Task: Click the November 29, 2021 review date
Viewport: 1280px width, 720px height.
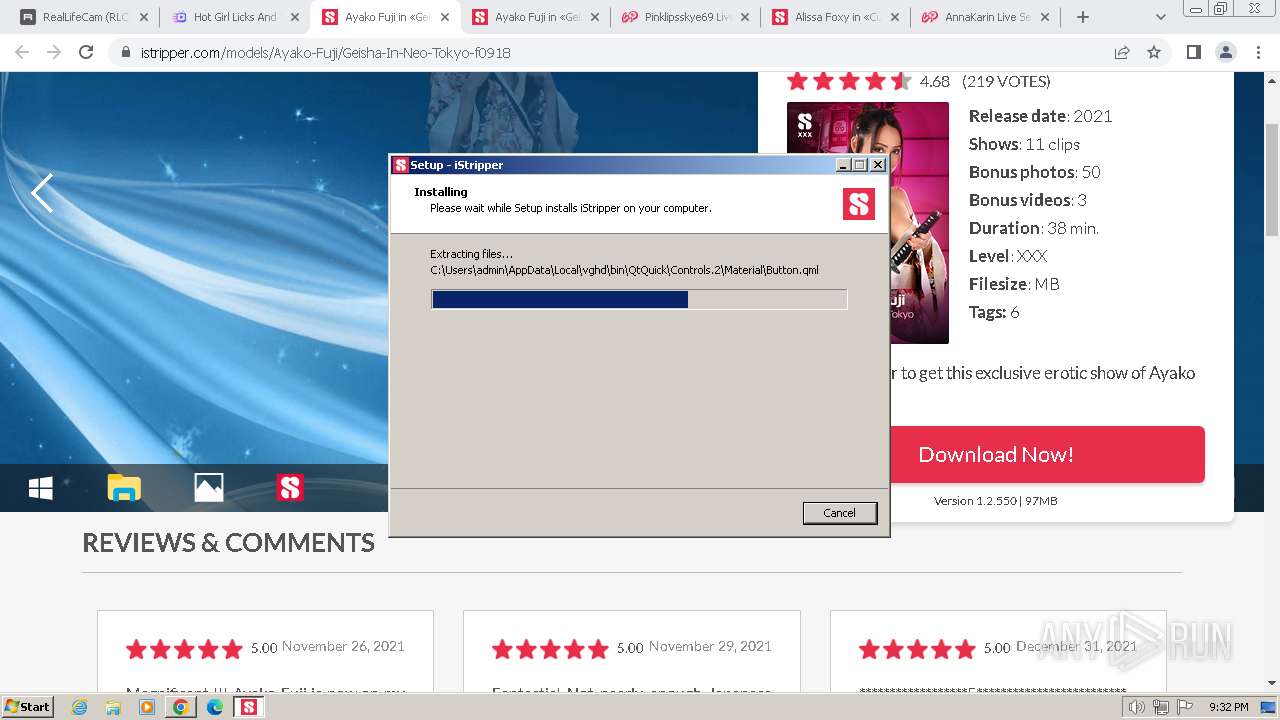Action: (710, 646)
